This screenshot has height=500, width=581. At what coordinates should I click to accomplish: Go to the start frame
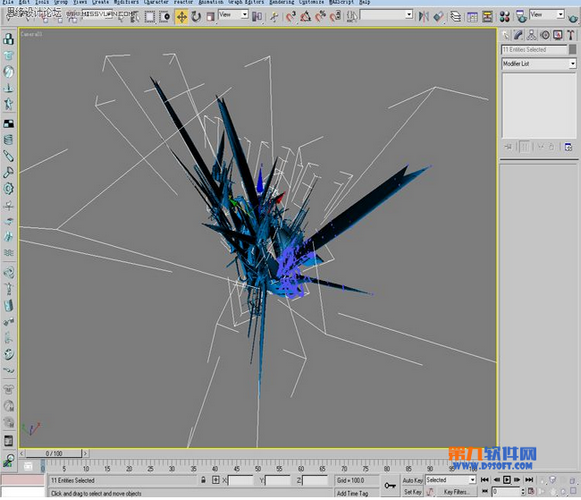click(485, 480)
